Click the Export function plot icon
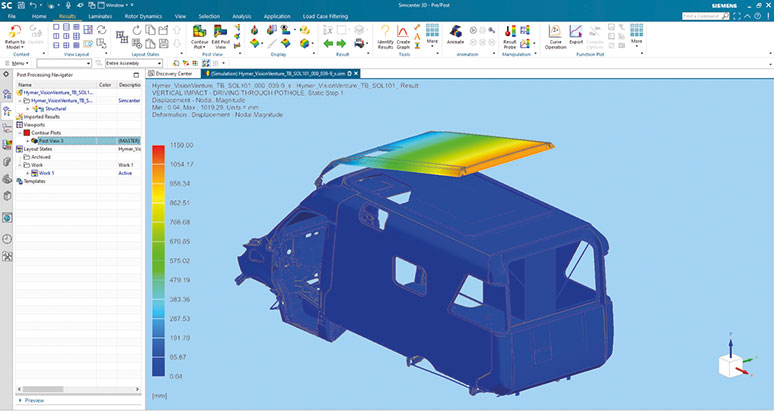This screenshot has width=774, height=414. [x=576, y=32]
